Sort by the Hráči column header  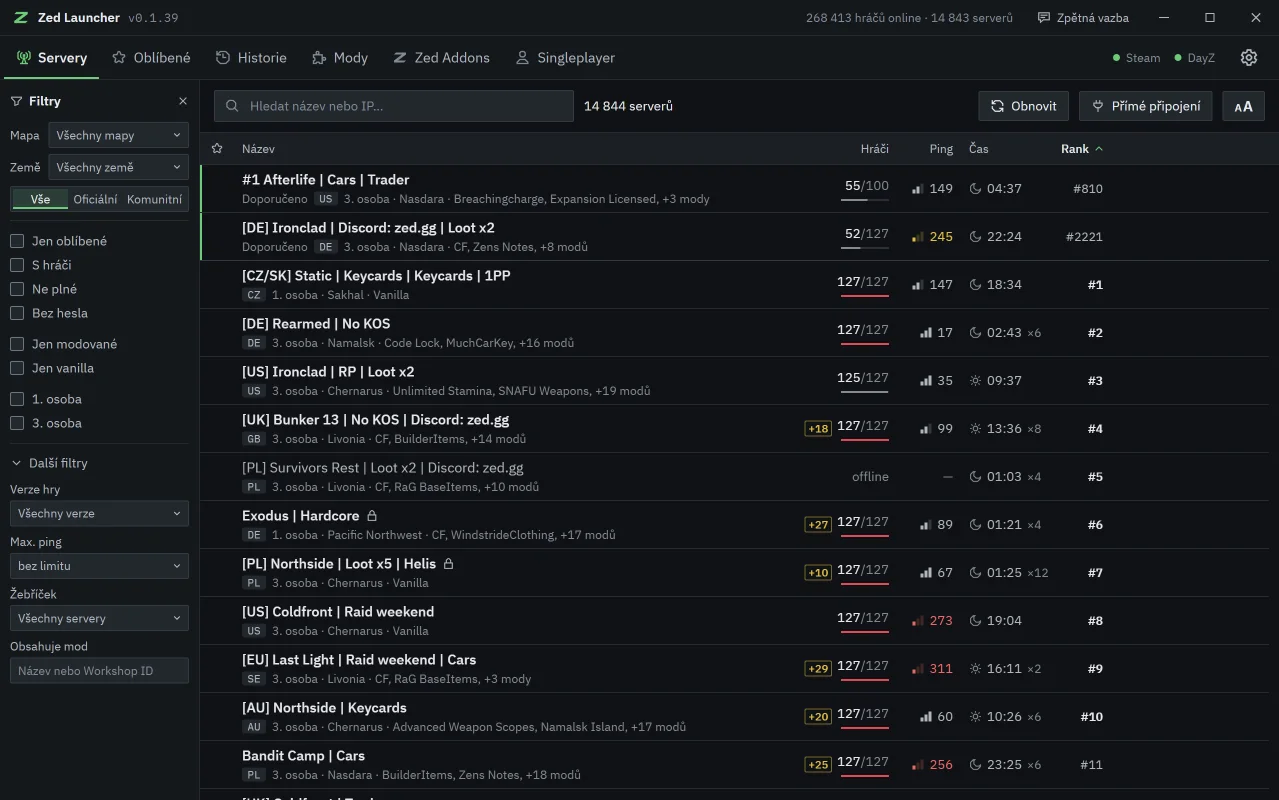coord(874,149)
